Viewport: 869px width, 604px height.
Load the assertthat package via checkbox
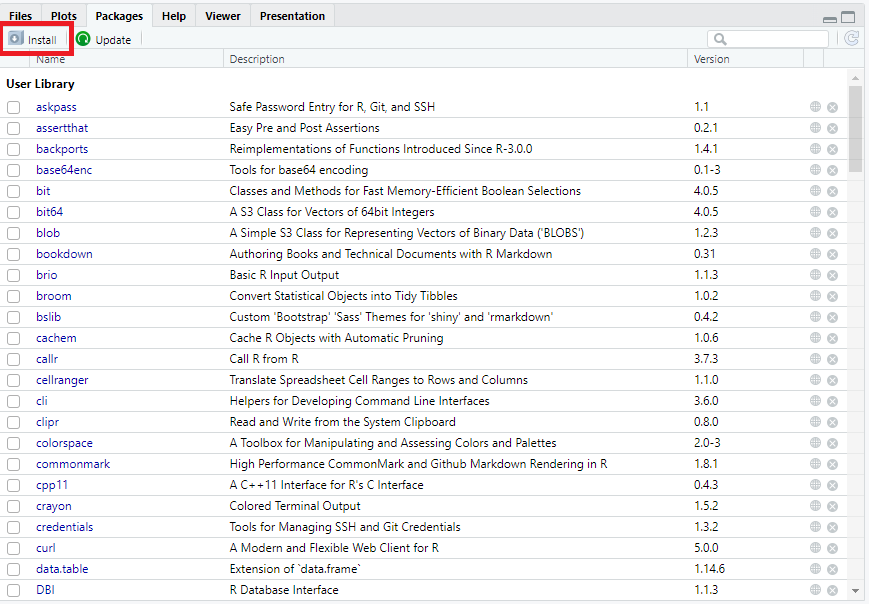click(14, 128)
